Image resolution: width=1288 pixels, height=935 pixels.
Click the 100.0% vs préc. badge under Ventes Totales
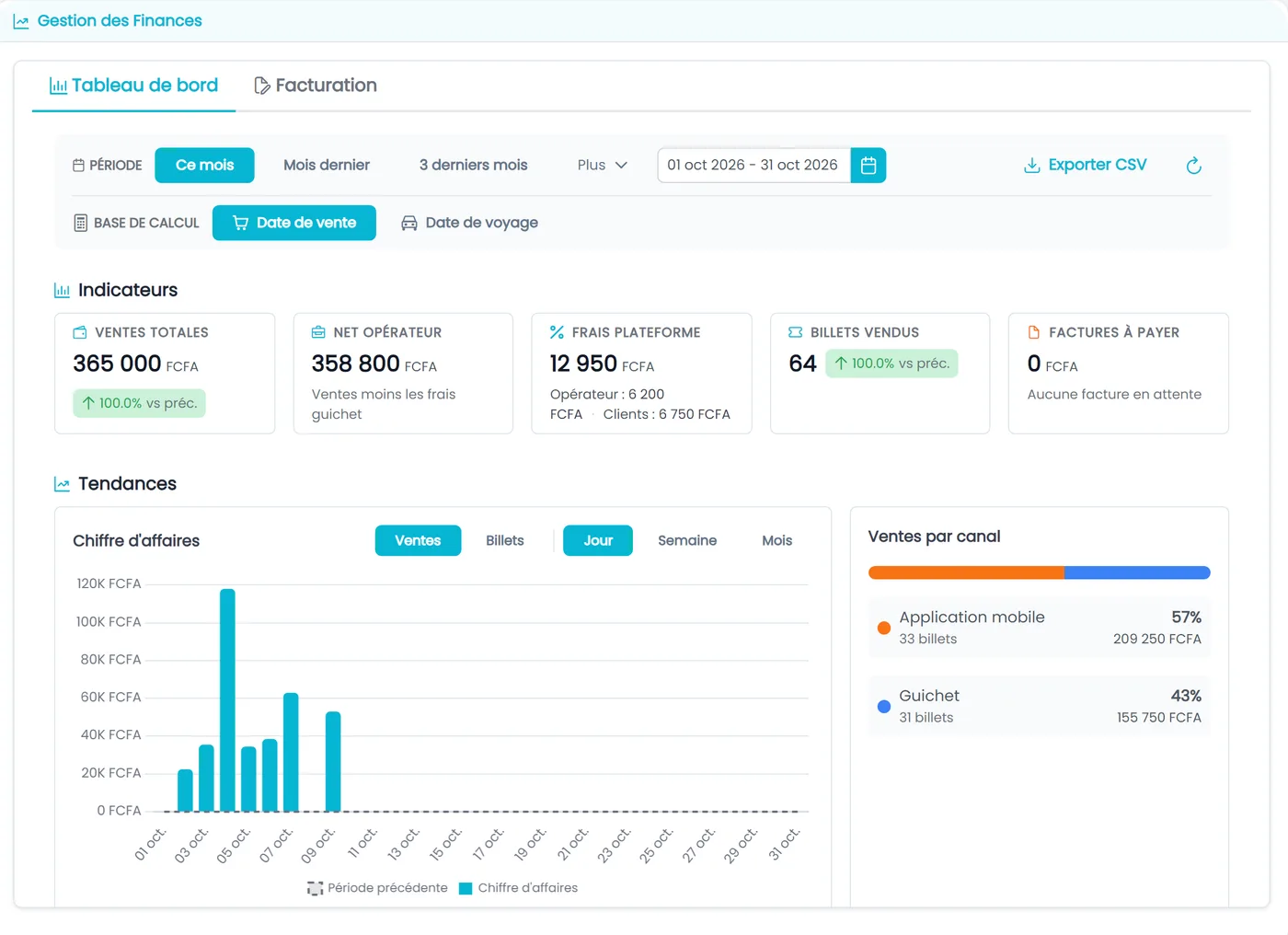pos(139,403)
